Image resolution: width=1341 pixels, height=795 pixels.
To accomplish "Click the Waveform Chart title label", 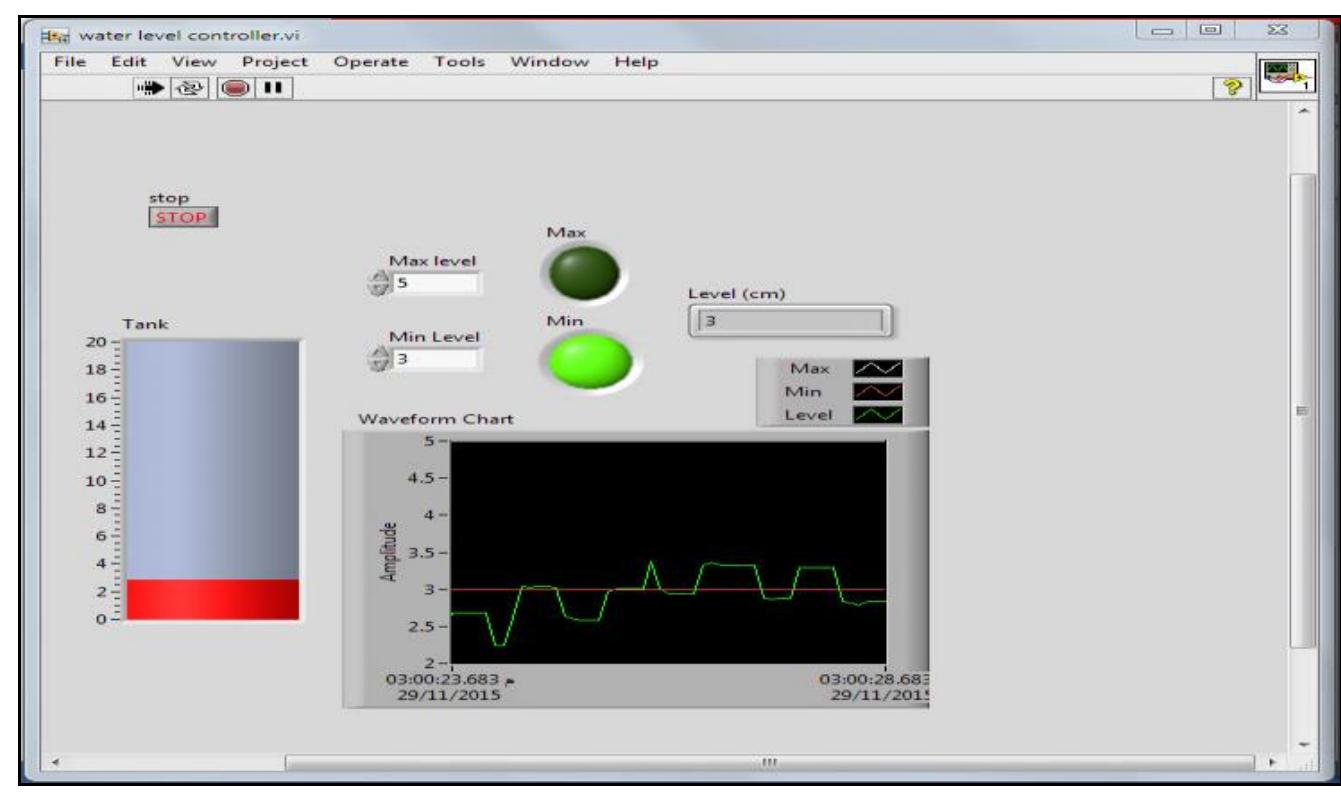I will 436,420.
